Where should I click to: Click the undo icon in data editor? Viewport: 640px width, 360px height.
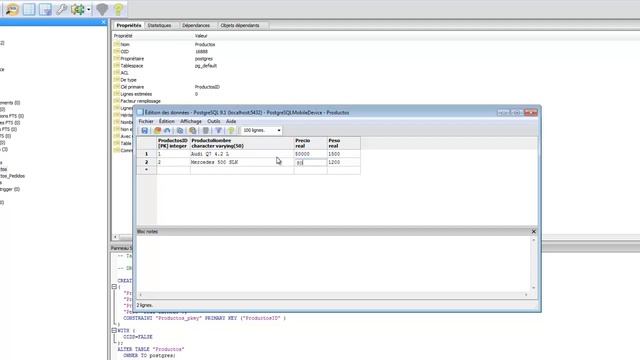pos(167,131)
